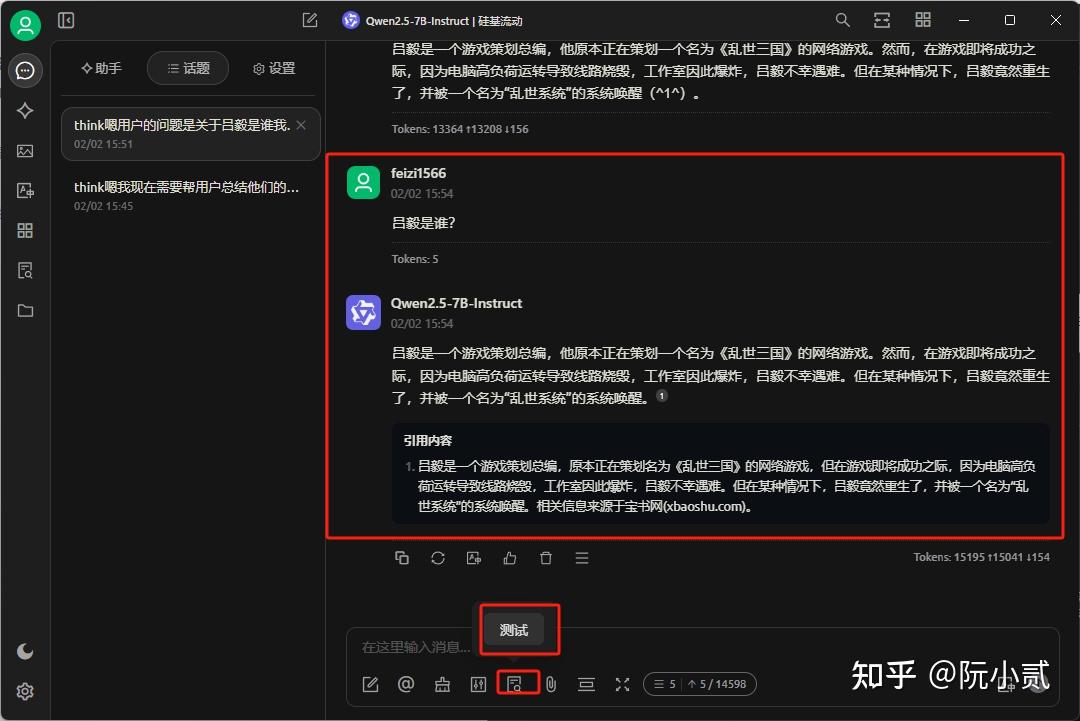Open conversation settings sliders icon
The width and height of the screenshot is (1080, 721).
(x=478, y=684)
